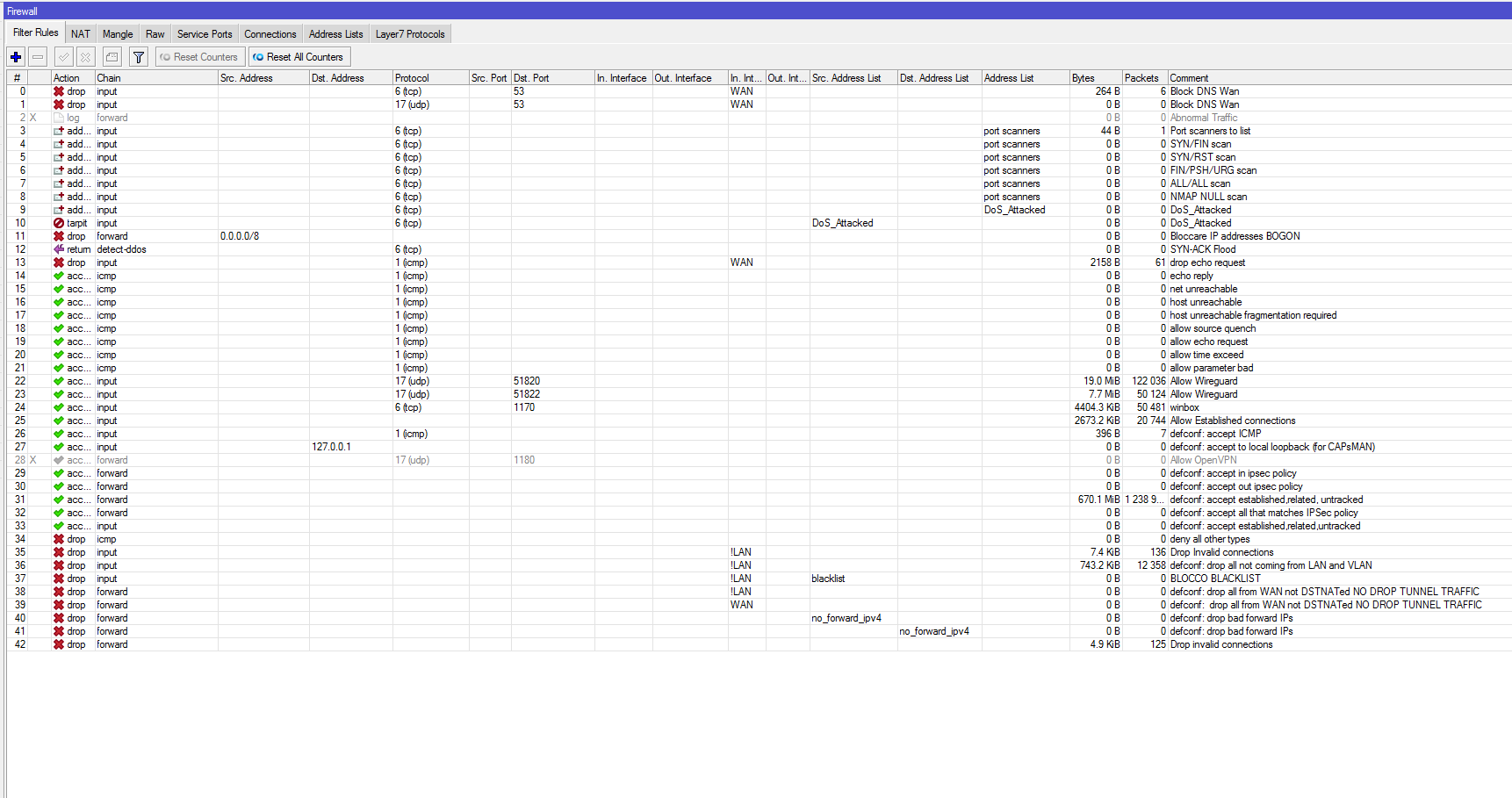The width and height of the screenshot is (1512, 798).
Task: Click the '122 036' packets value
Action: point(1149,381)
